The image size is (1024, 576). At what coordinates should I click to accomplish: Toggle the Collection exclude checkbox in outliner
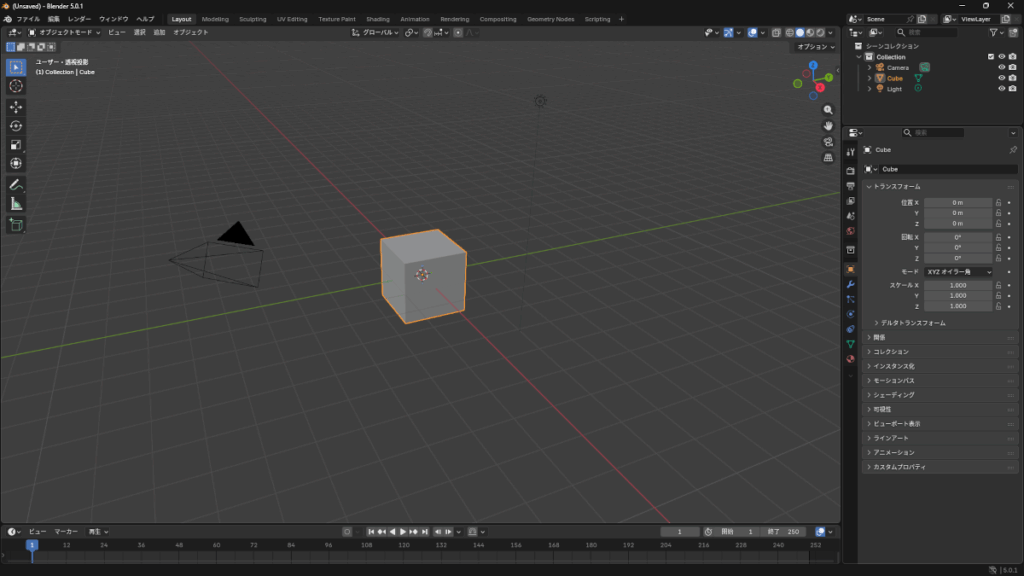991,57
